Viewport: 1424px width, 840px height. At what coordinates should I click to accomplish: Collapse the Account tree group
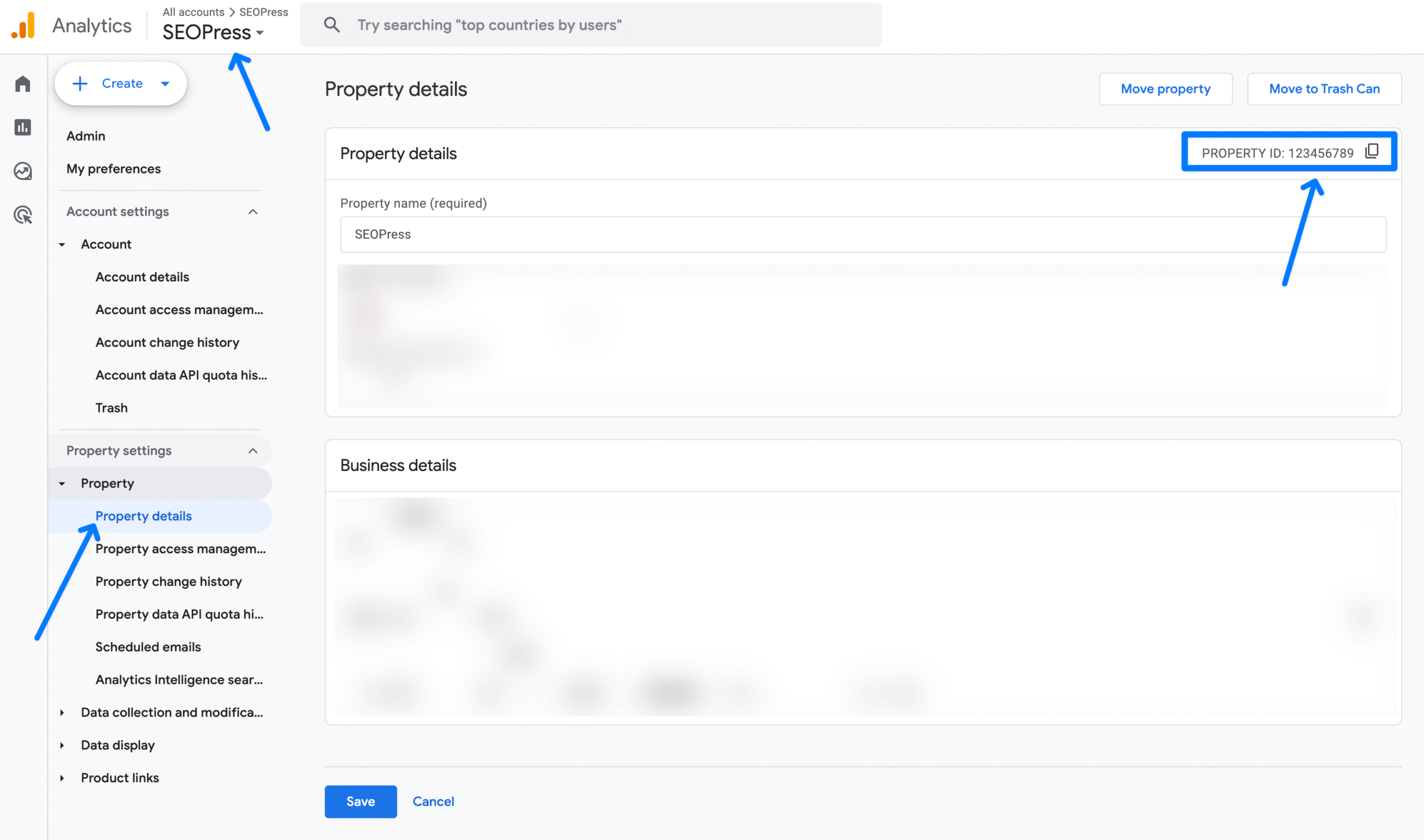pyautogui.click(x=62, y=245)
